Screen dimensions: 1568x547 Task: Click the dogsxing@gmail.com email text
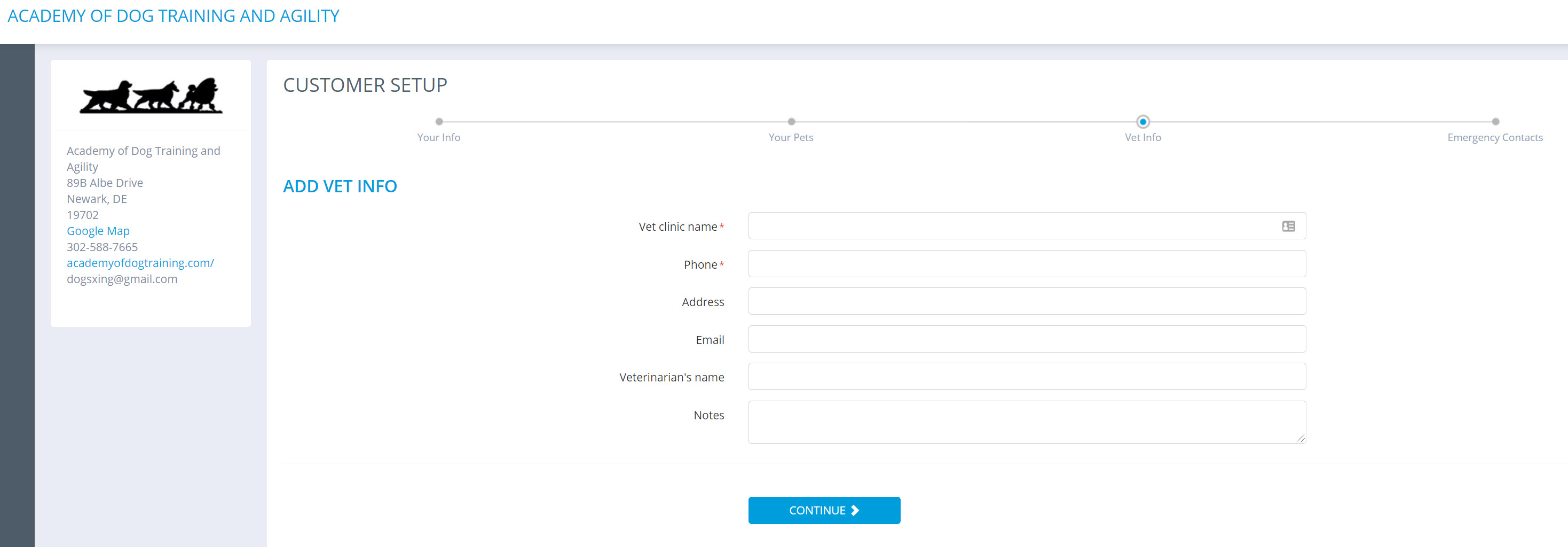(122, 279)
